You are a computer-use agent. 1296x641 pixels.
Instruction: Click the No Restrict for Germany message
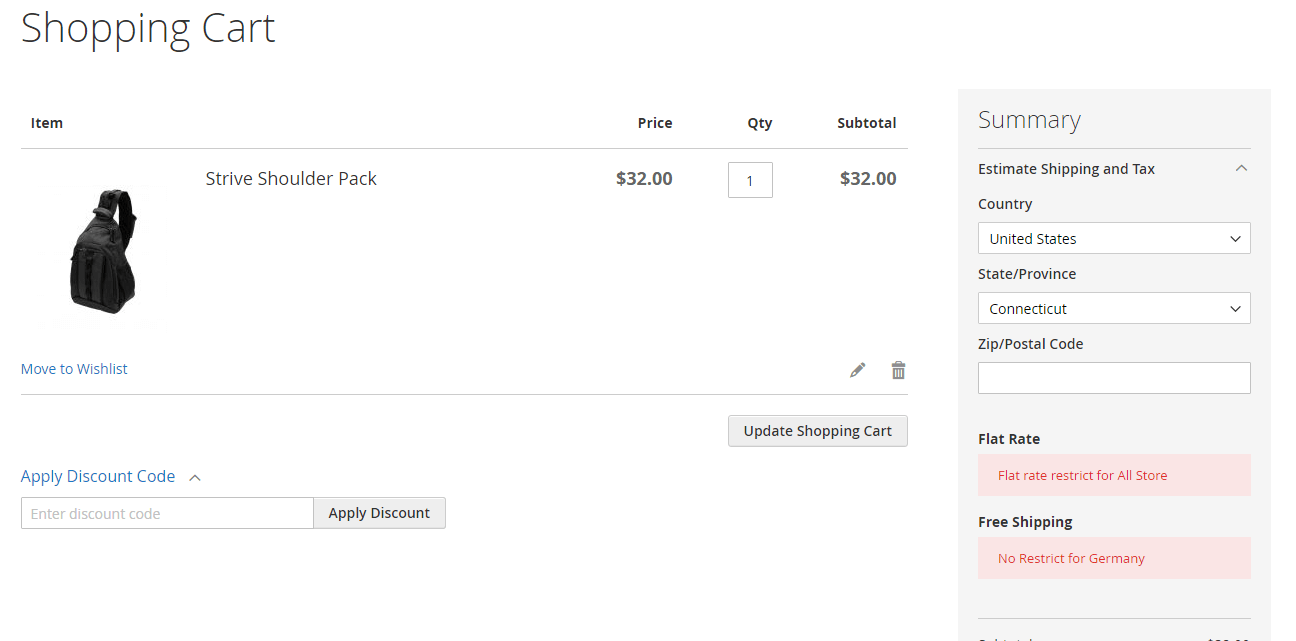(x=1071, y=558)
